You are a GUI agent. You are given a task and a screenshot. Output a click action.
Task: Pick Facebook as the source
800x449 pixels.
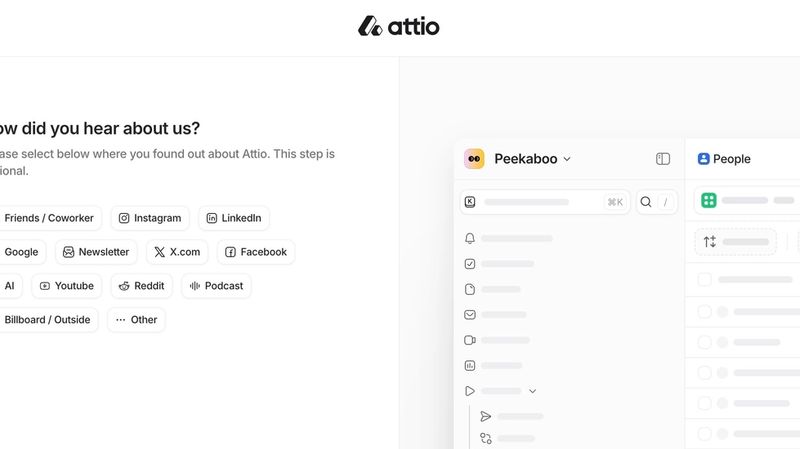[x=256, y=252]
